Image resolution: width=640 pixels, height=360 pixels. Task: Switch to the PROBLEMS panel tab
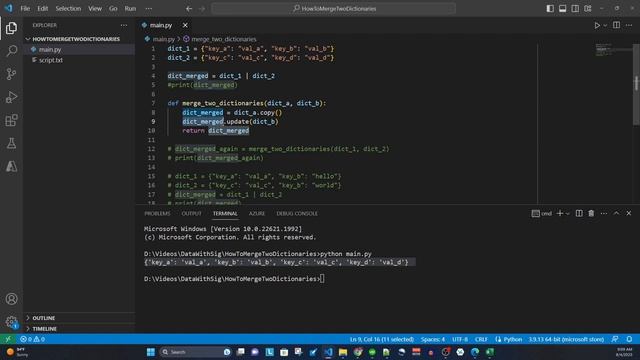pos(157,213)
